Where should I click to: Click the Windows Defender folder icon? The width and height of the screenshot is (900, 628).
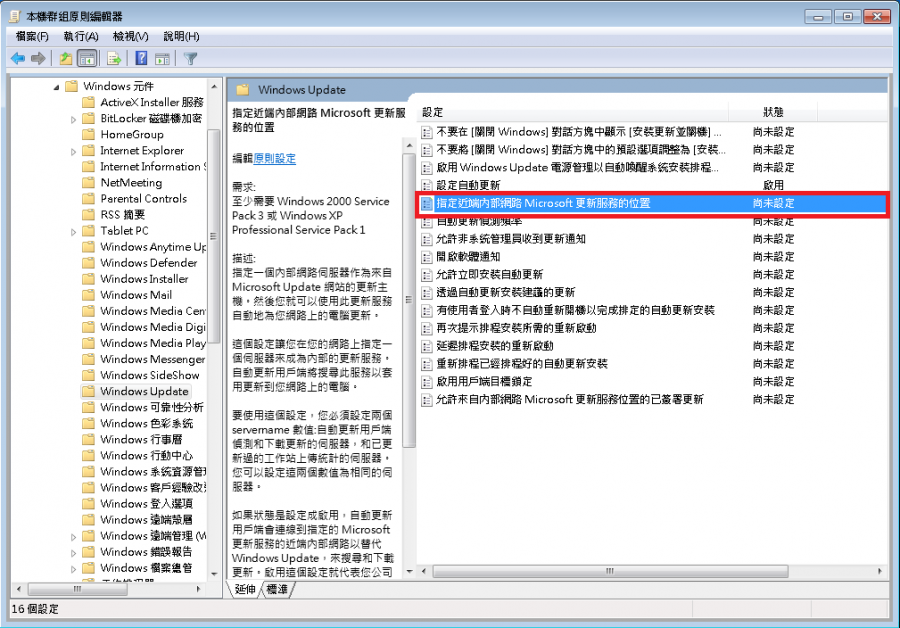[x=89, y=263]
